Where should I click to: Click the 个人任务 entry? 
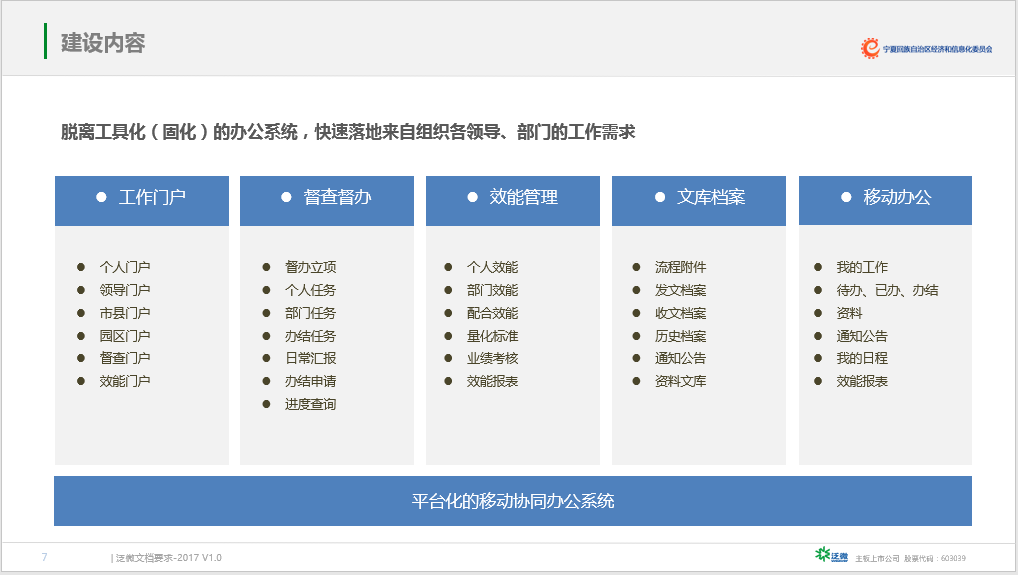(x=310, y=290)
